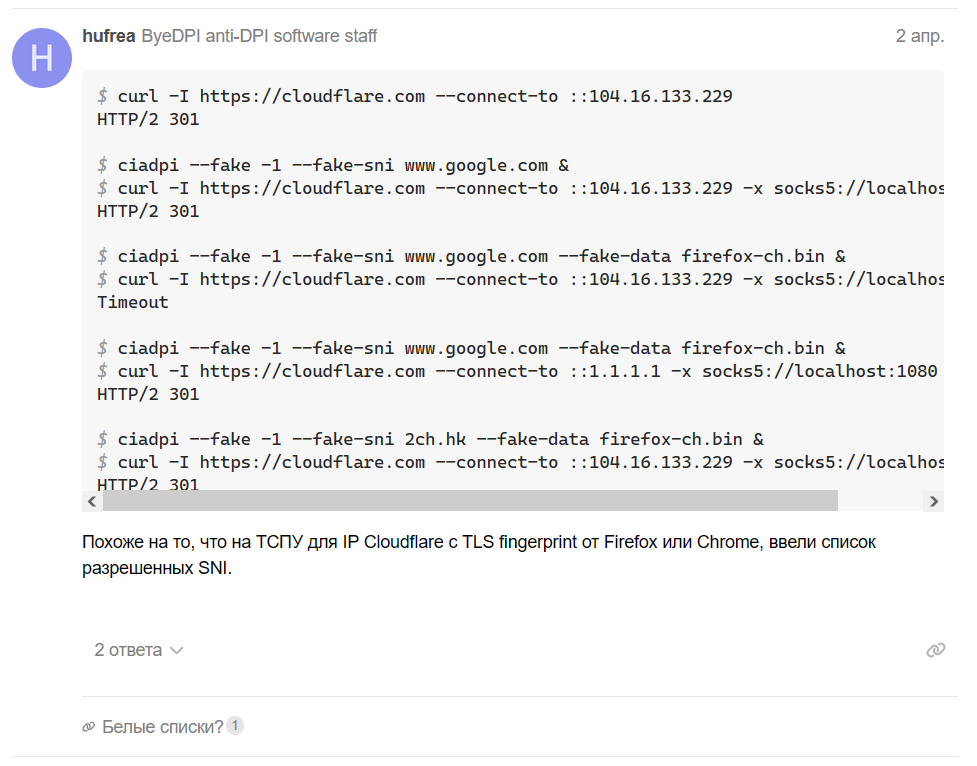
Task: Click the hufrea username link
Action: point(108,36)
